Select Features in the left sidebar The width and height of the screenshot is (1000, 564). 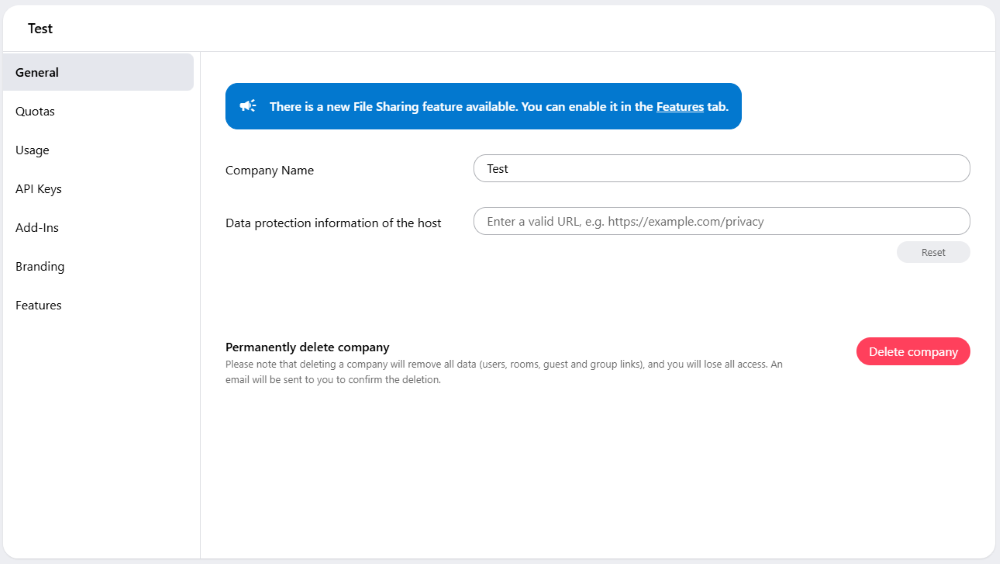click(x=38, y=305)
